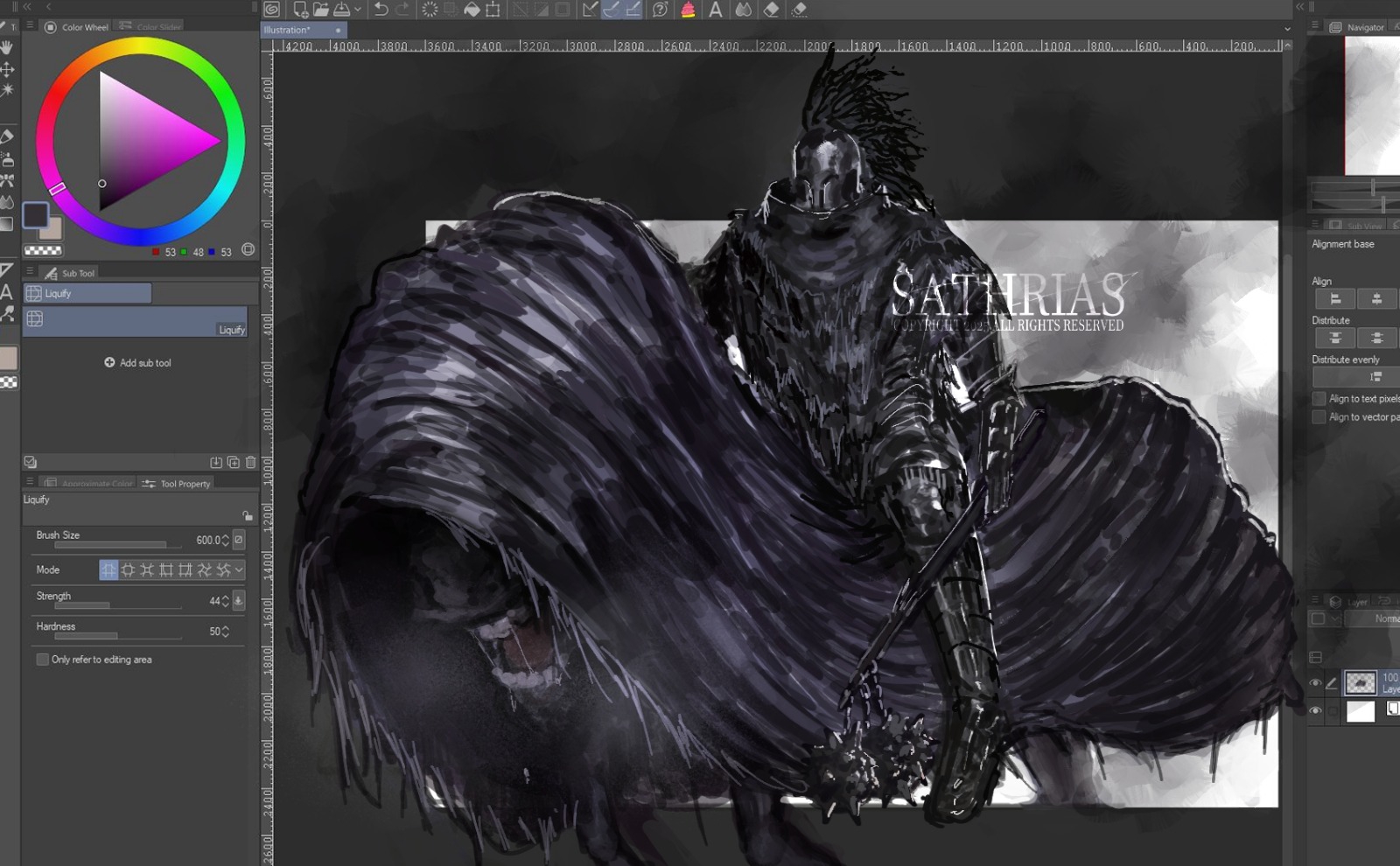Select the top layer thumbnail

point(1360,683)
